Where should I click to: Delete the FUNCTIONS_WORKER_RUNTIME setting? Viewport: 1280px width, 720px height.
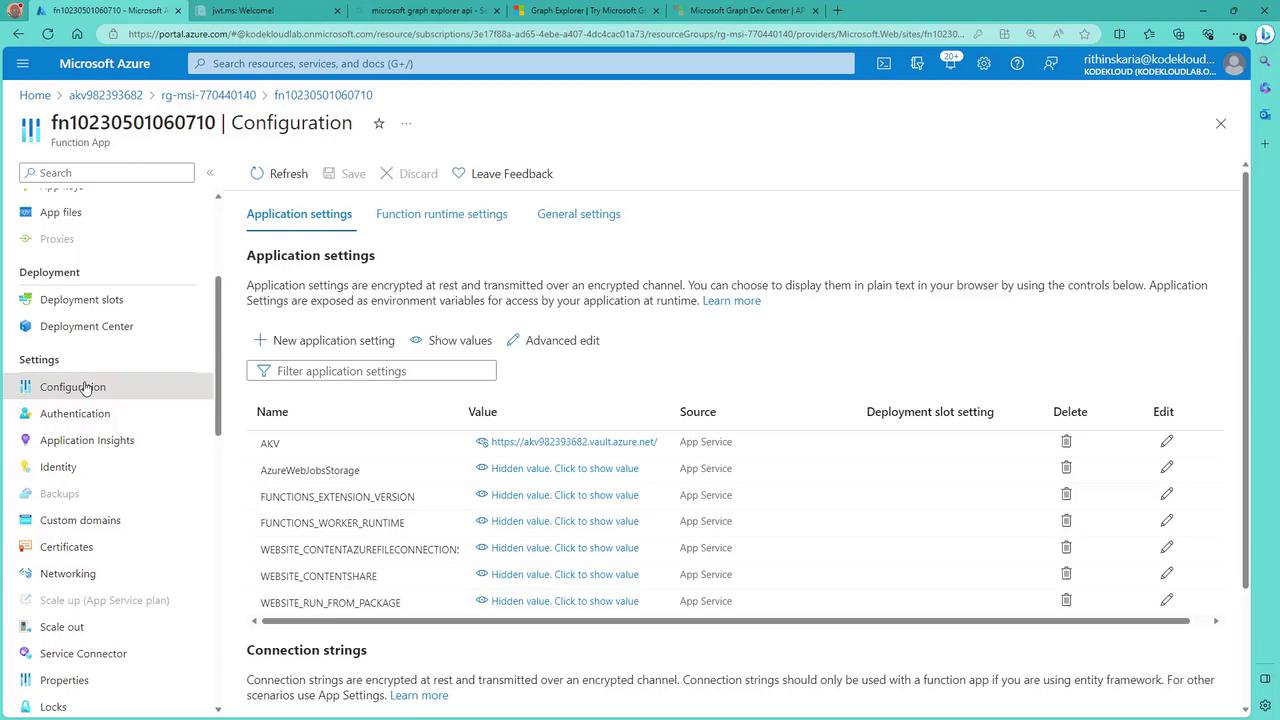pos(1066,520)
